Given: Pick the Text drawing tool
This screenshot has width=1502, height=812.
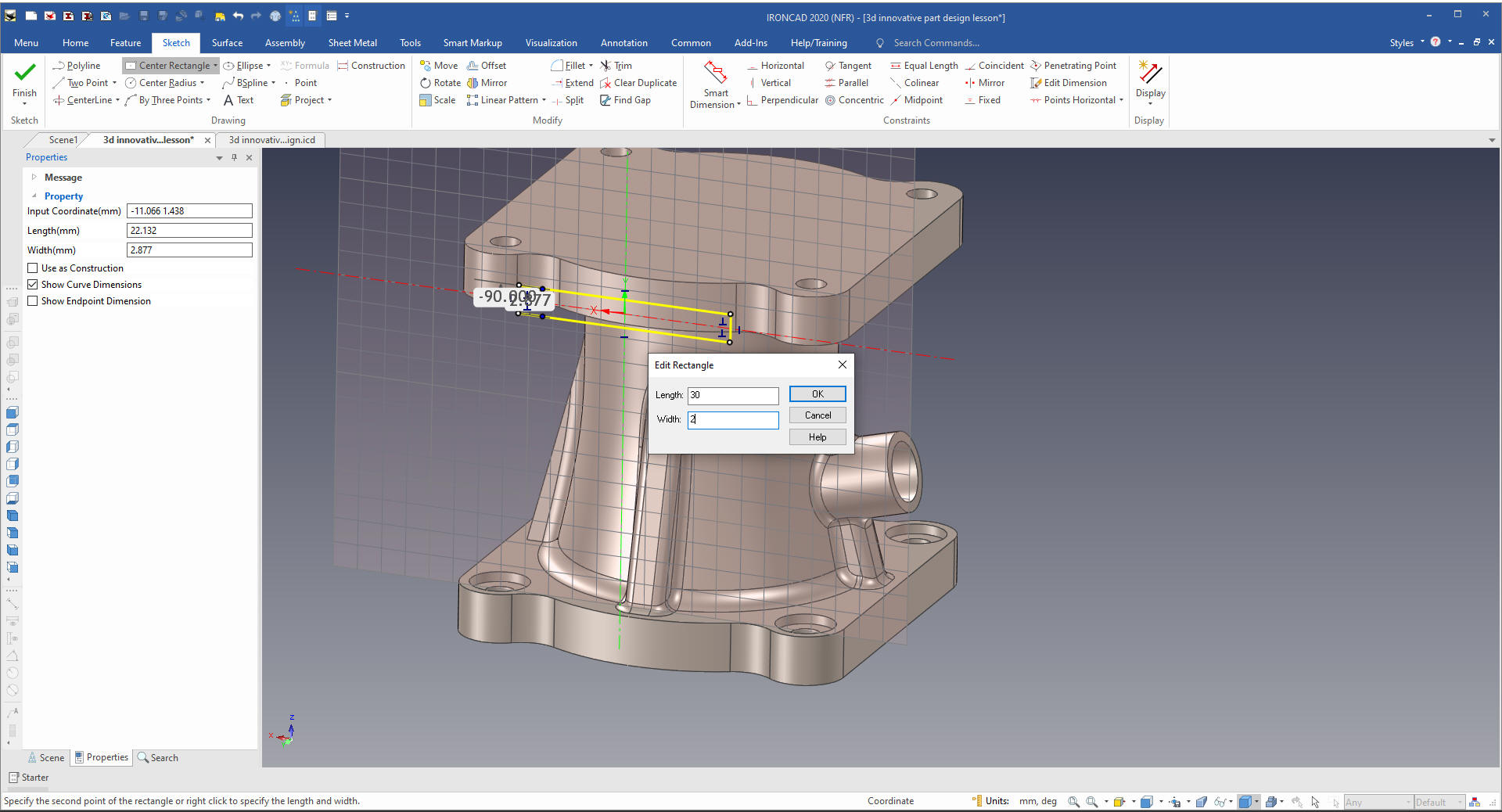Looking at the screenshot, I should [239, 100].
